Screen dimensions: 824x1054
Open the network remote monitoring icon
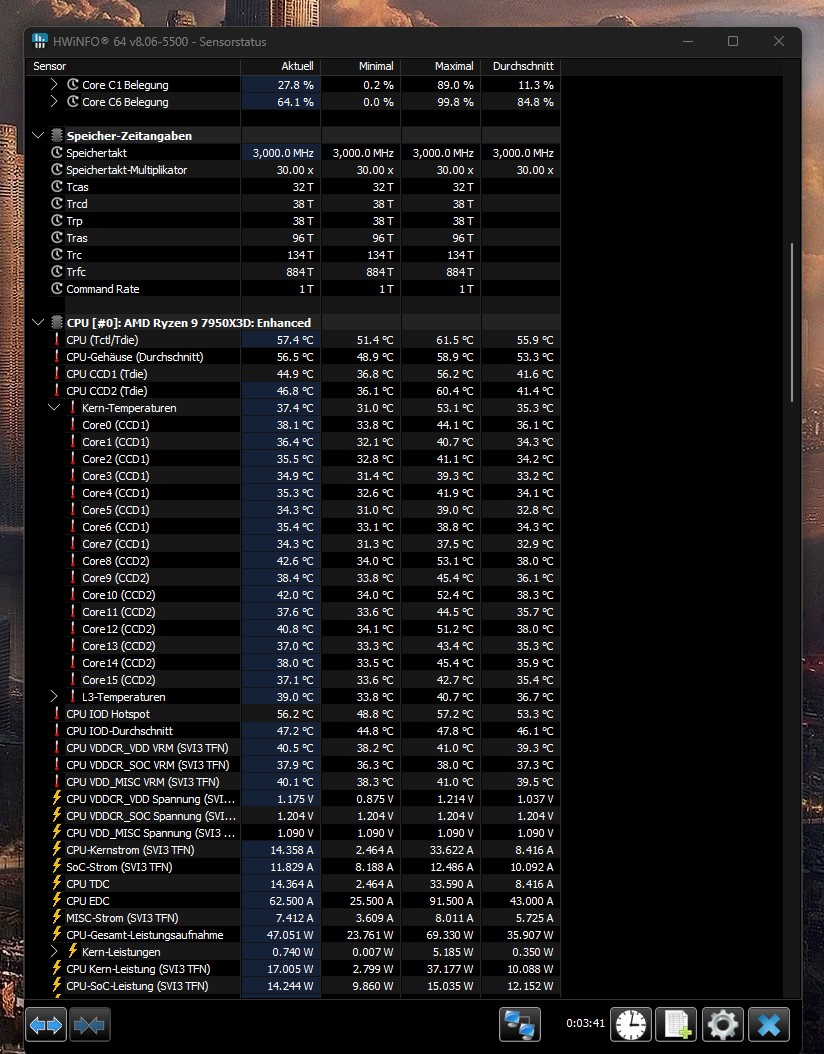[520, 1024]
